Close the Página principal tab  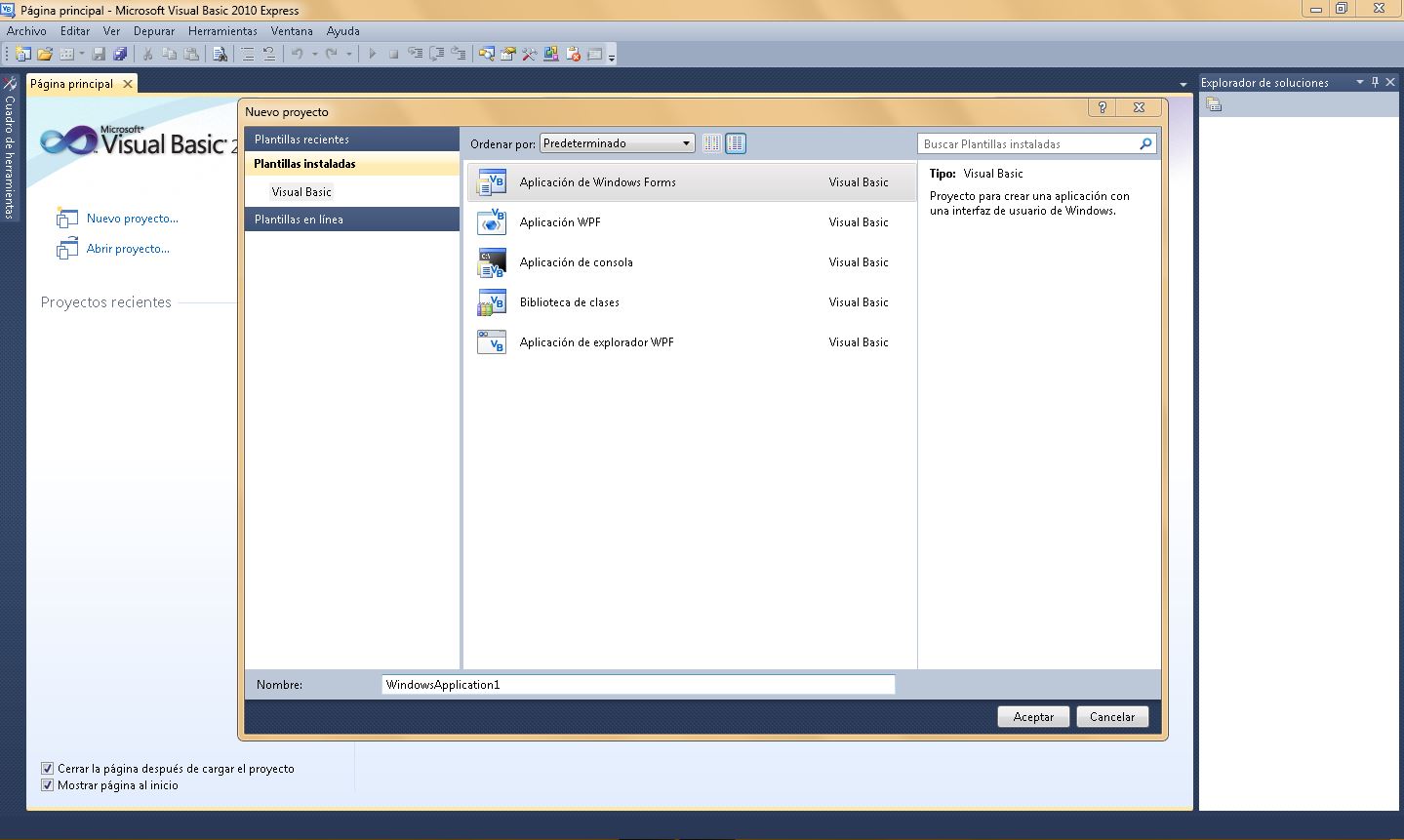(127, 84)
